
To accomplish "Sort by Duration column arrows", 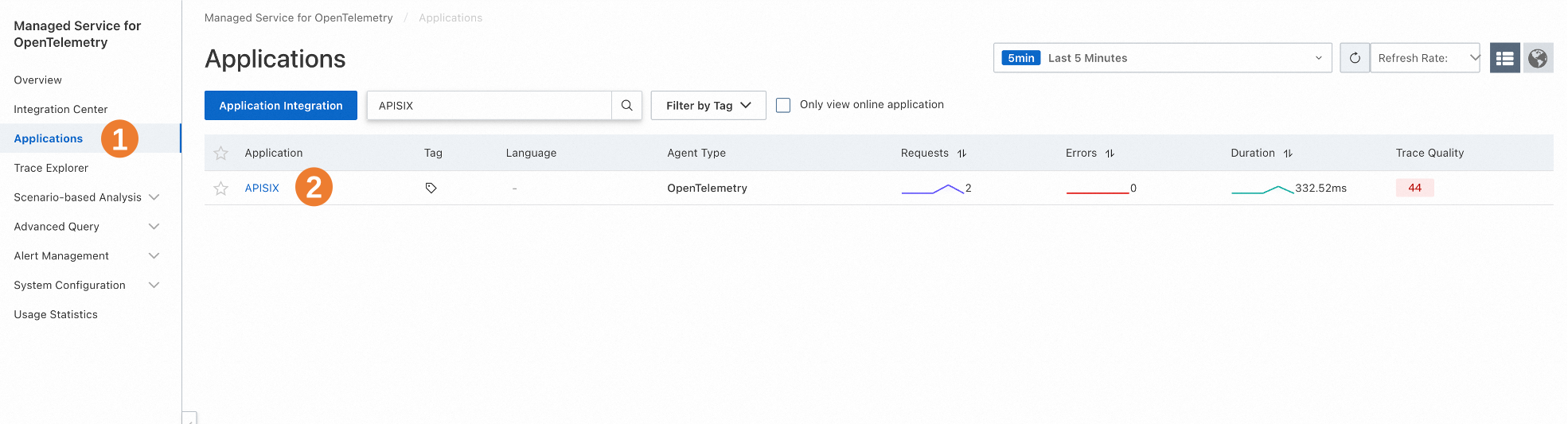I will [x=1288, y=154].
